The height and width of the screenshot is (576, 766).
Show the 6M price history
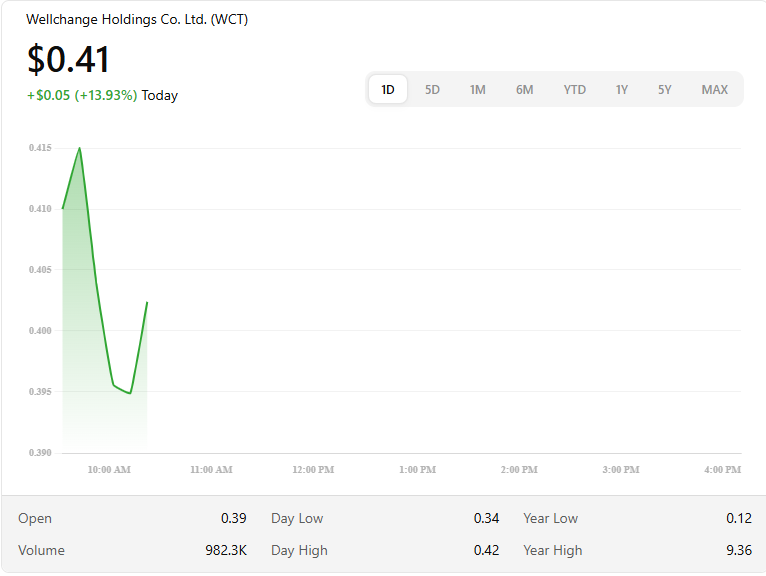click(524, 89)
